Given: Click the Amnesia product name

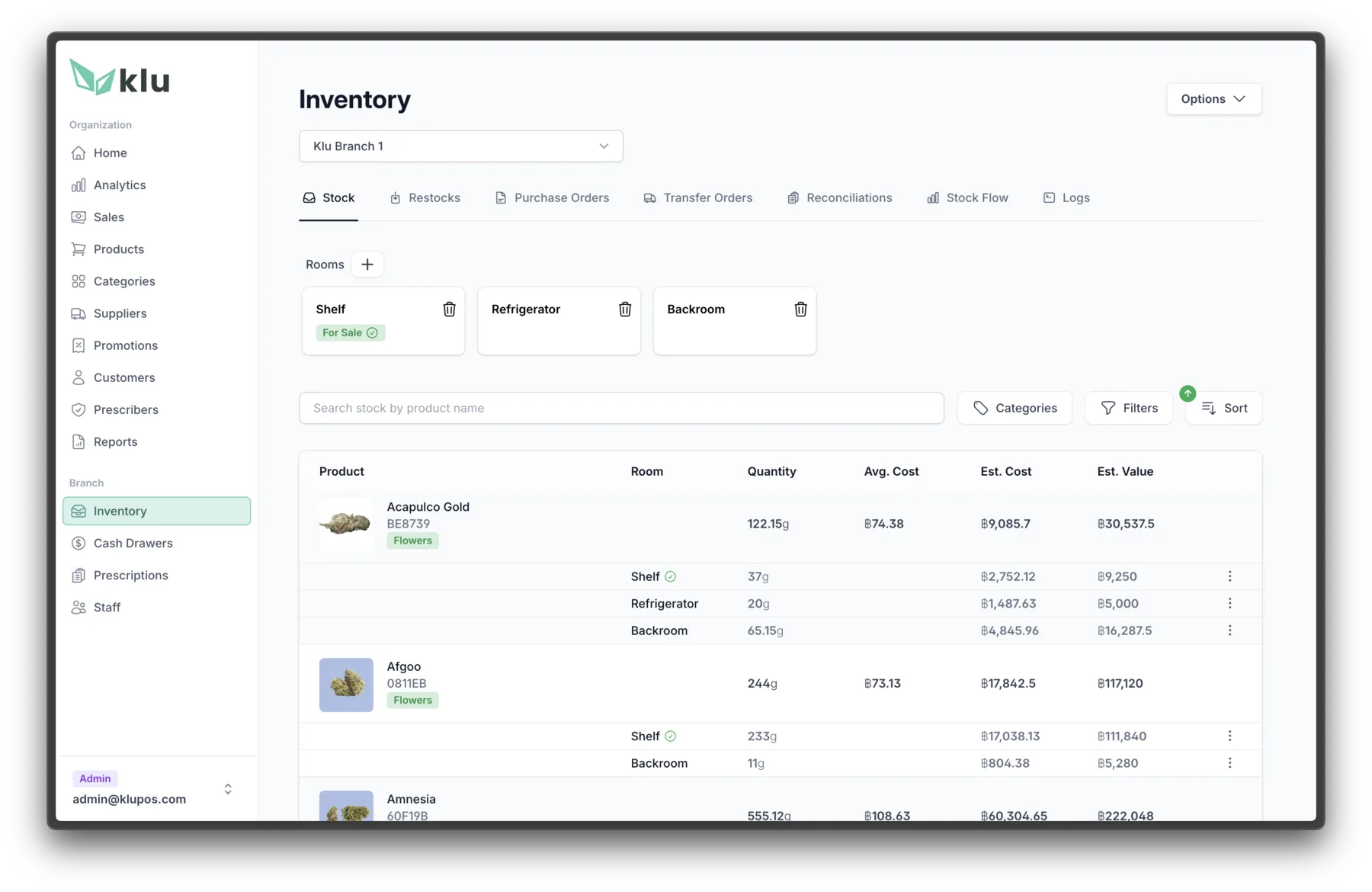Looking at the screenshot, I should pyautogui.click(x=411, y=799).
